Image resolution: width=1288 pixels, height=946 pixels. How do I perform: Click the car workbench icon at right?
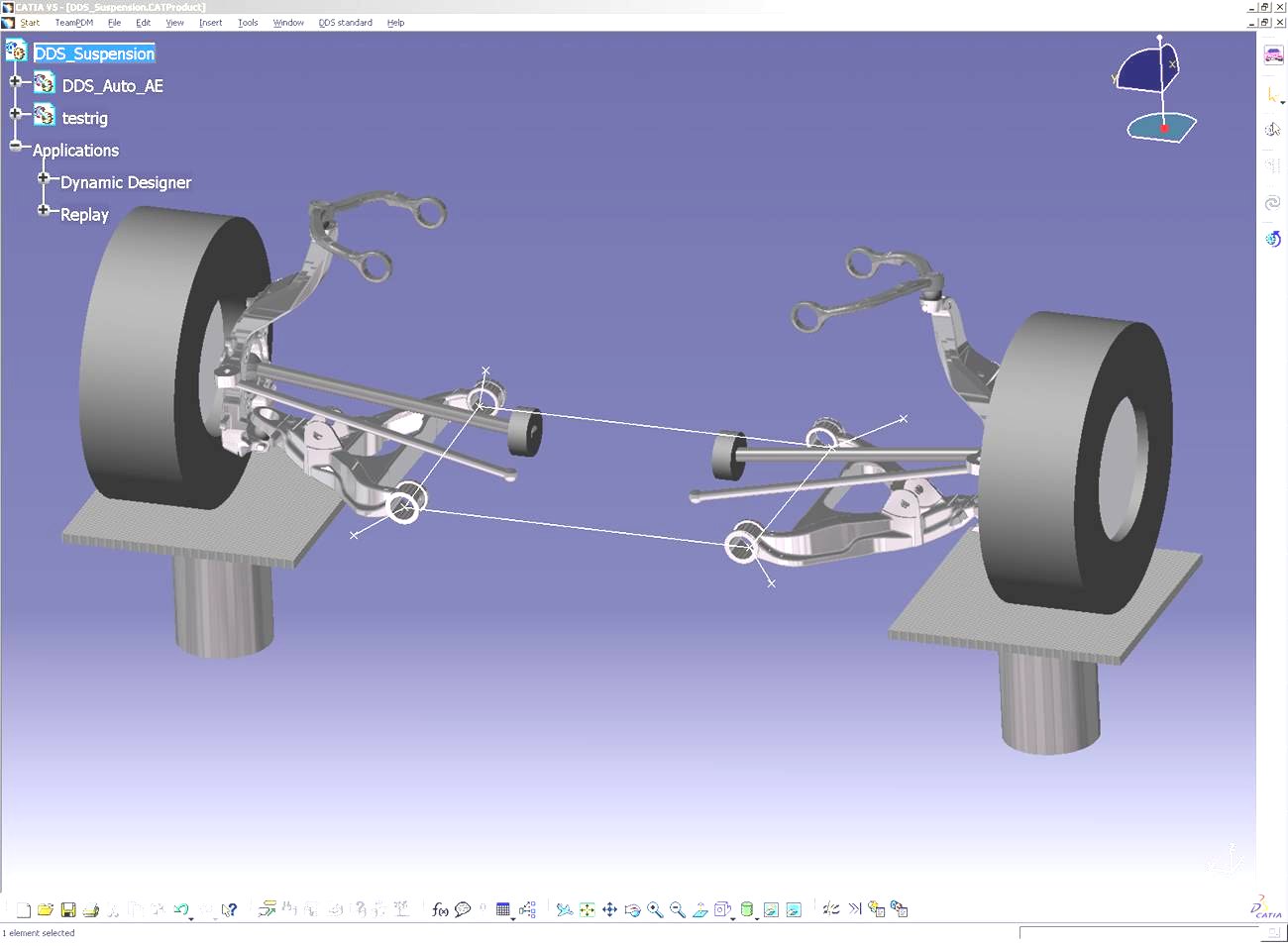[x=1273, y=55]
